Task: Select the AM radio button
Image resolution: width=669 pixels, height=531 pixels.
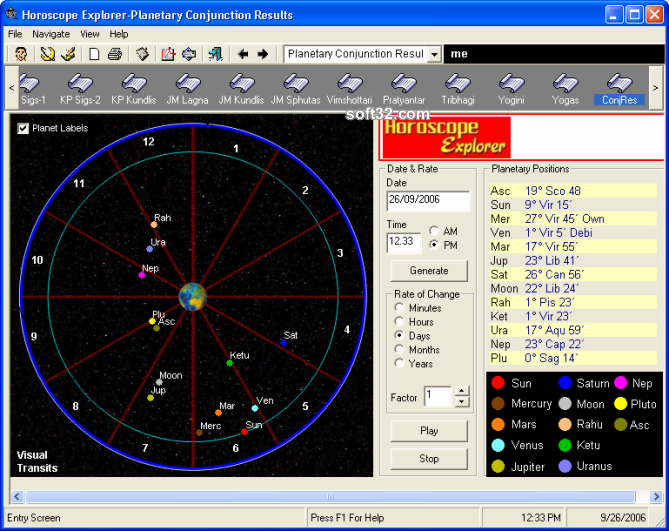Action: (x=434, y=231)
